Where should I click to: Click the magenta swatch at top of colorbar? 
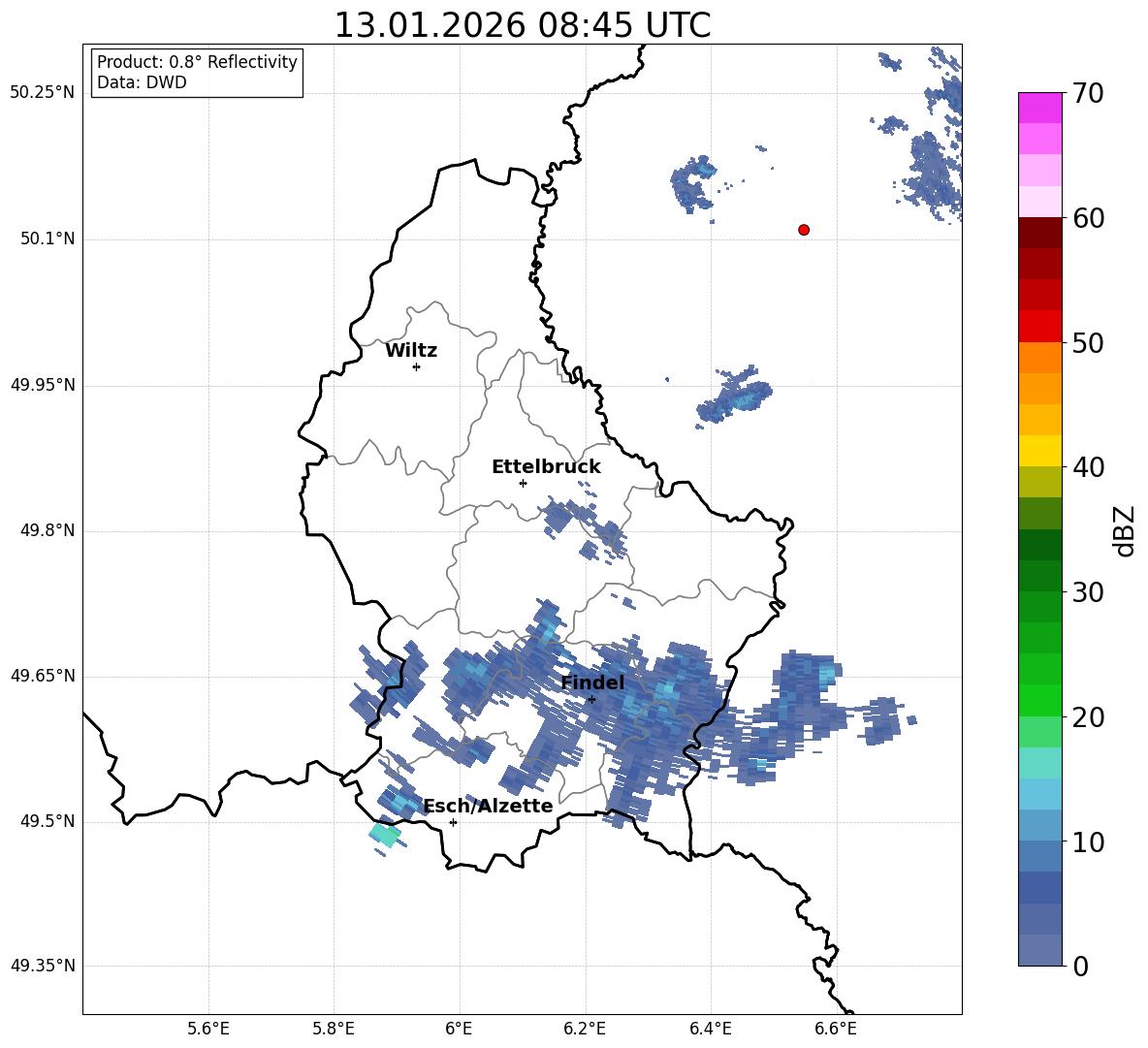[1039, 108]
